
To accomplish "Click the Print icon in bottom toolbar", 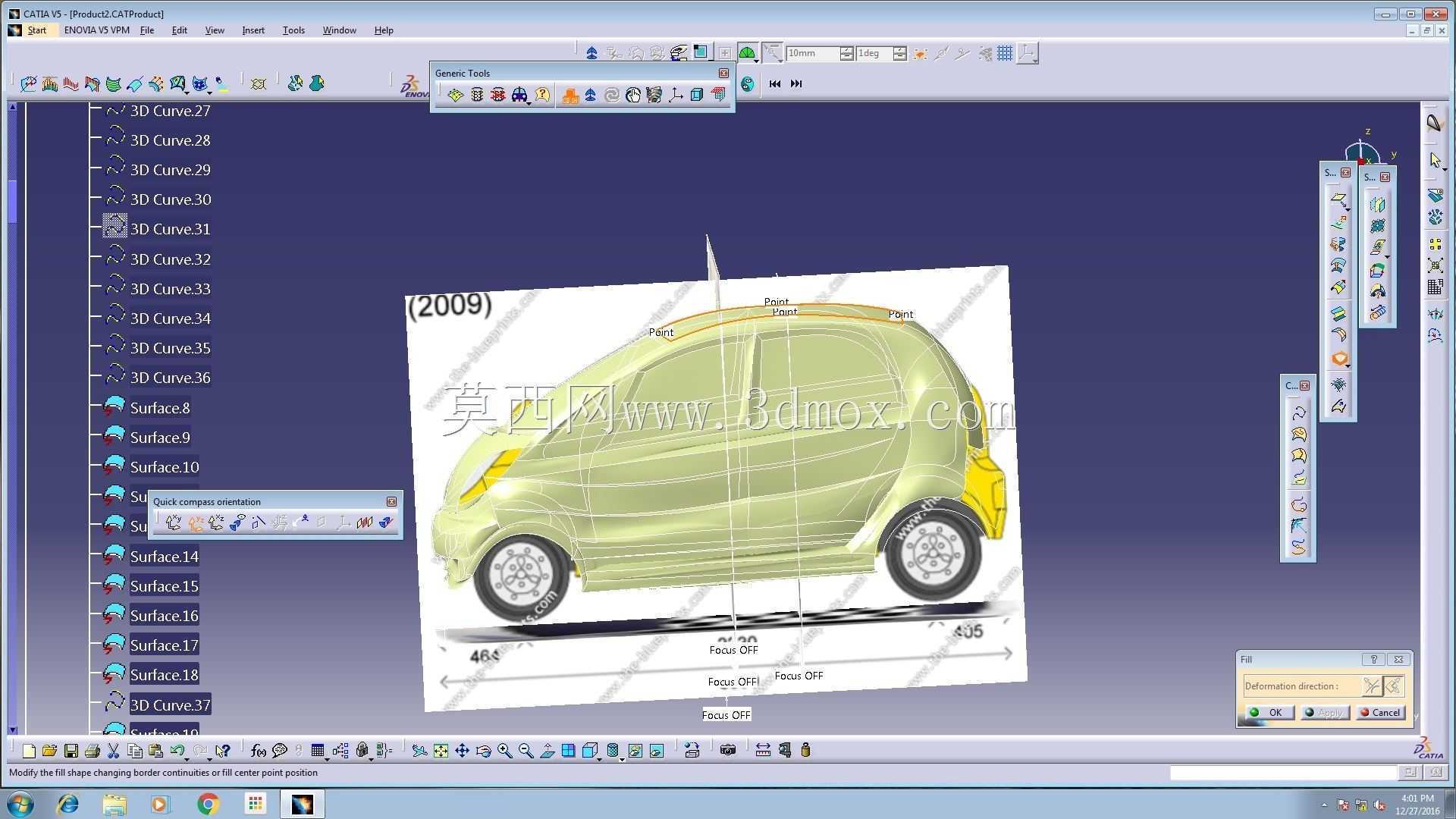I will [92, 751].
